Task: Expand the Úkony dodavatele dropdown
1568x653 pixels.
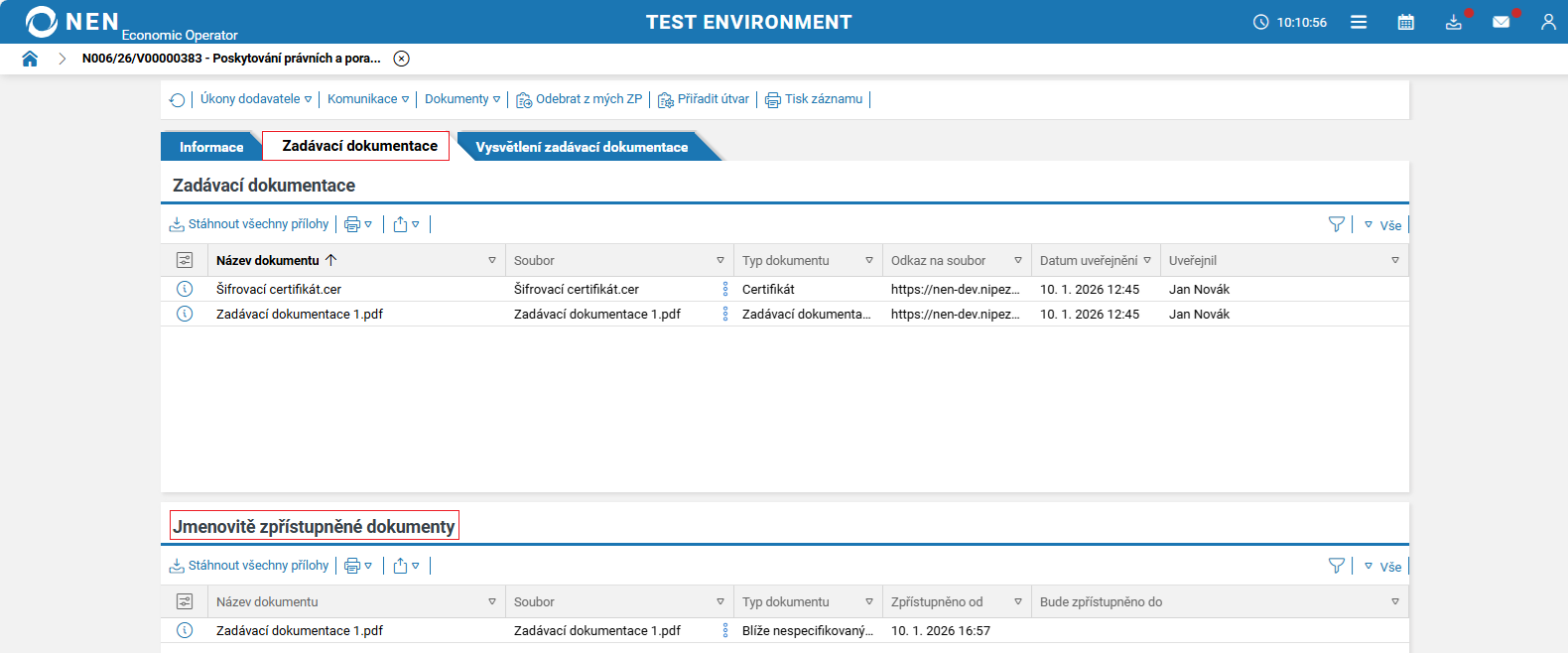Action: (x=256, y=99)
